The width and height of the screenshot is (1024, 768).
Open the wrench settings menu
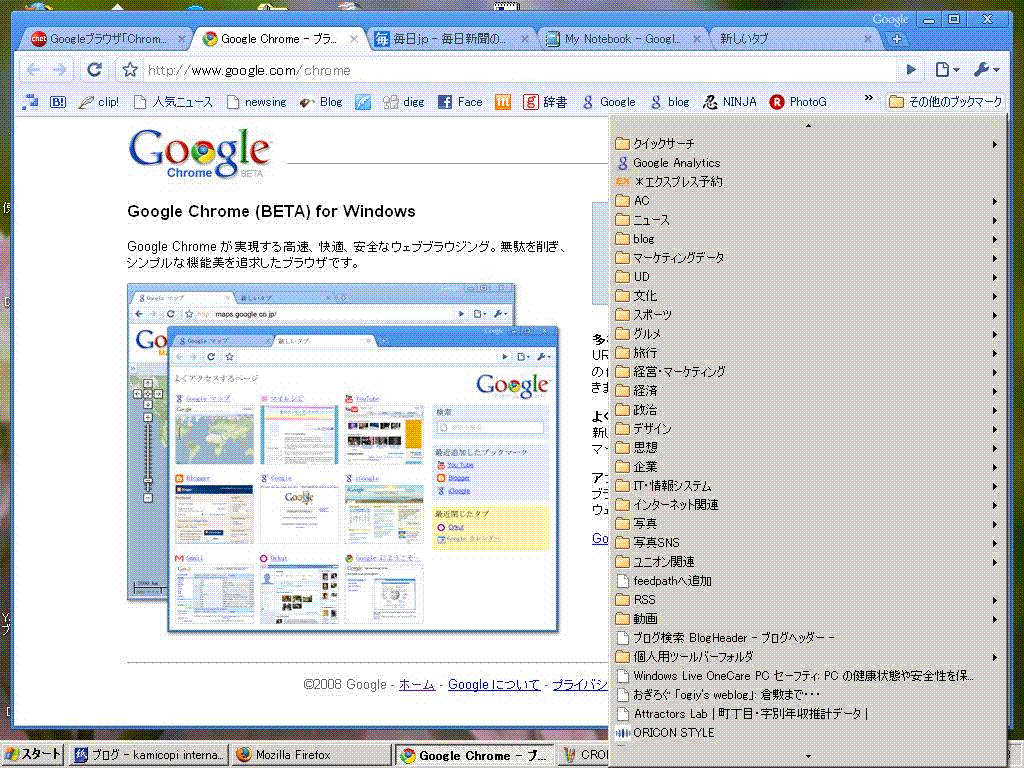pos(986,70)
